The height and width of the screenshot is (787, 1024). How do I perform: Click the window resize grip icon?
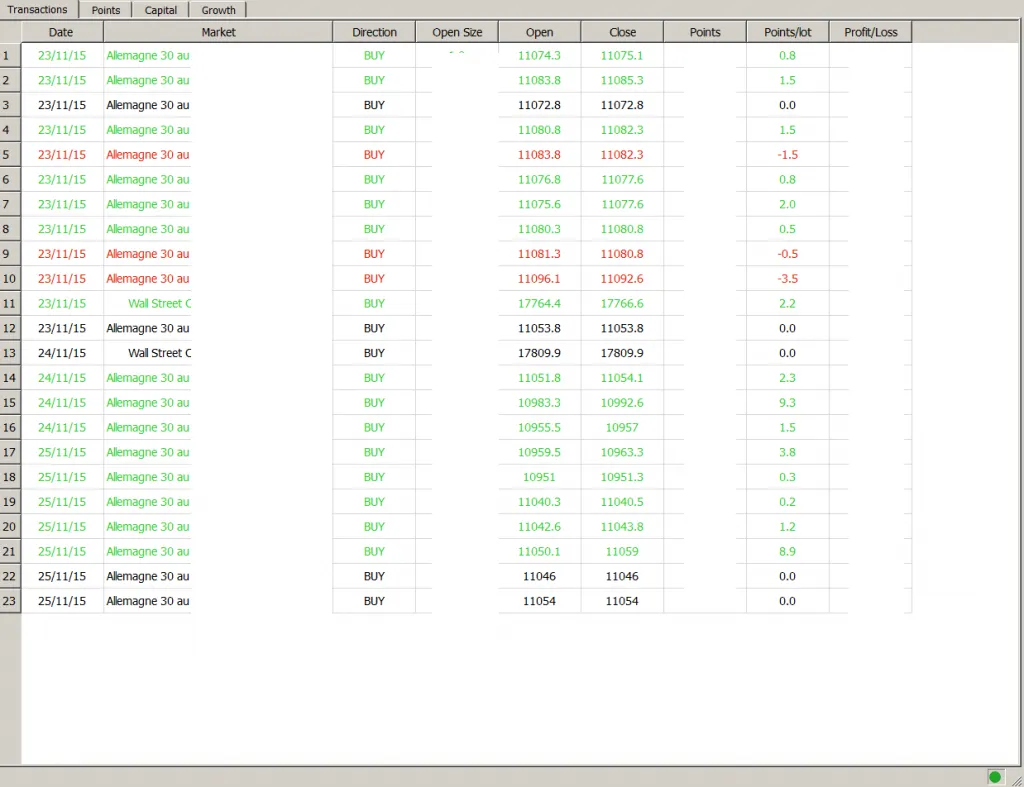click(1017, 780)
